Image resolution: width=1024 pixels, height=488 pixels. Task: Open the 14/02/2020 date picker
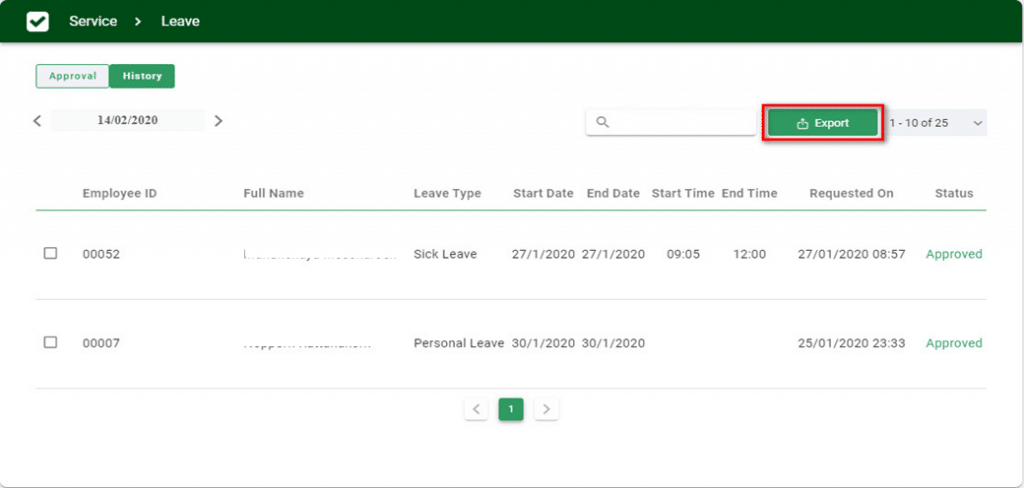[127, 121]
